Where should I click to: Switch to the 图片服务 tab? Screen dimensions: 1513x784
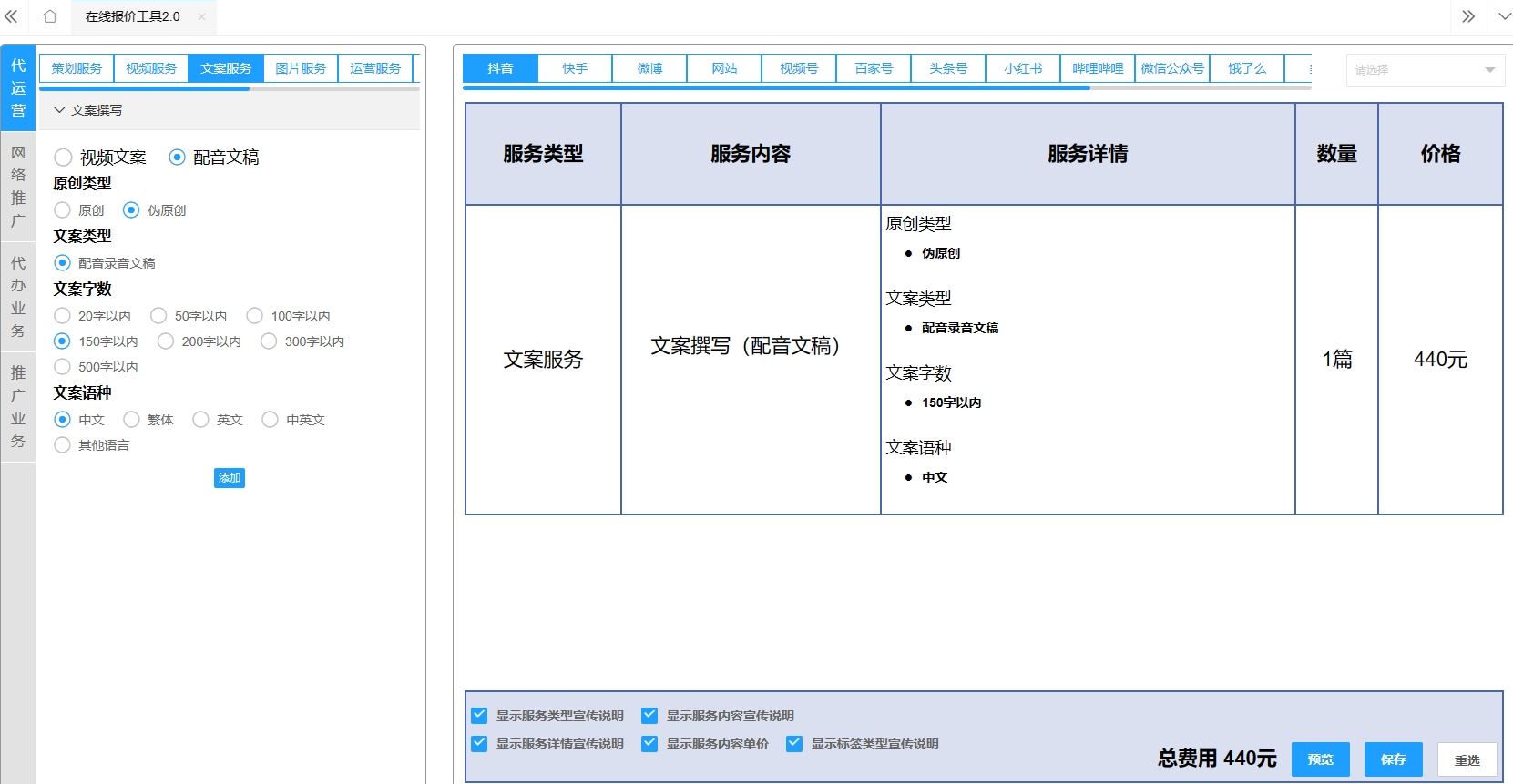(301, 68)
